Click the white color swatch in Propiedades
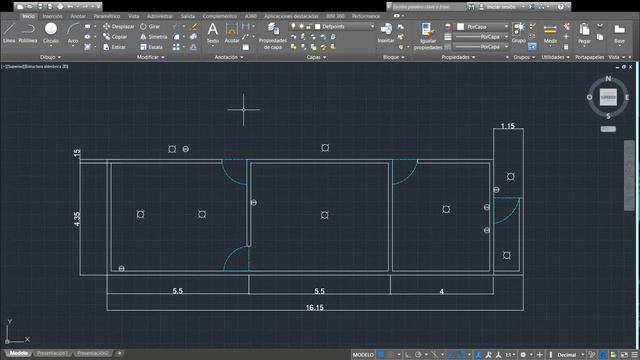Viewport: 640px width, 360px height. click(460, 27)
